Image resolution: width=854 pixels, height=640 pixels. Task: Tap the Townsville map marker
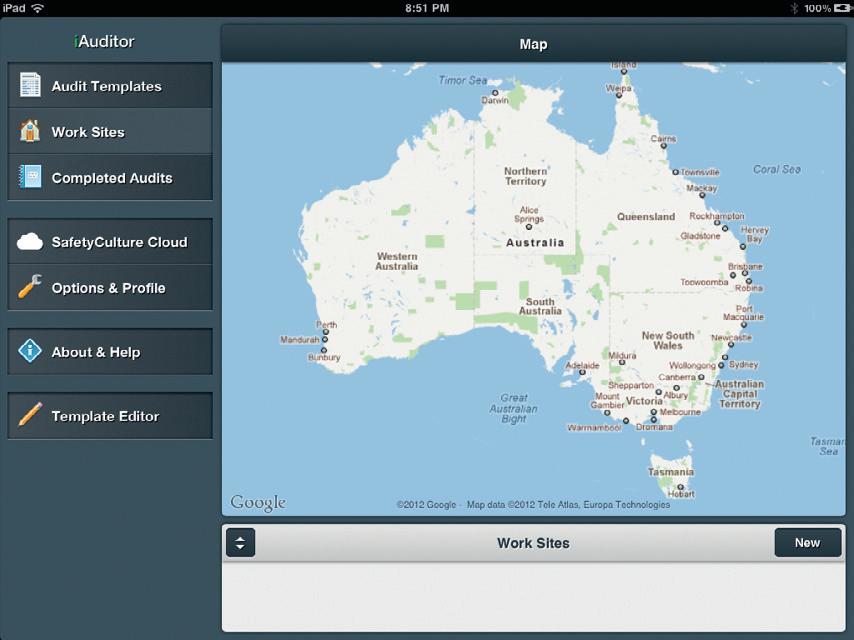675,172
